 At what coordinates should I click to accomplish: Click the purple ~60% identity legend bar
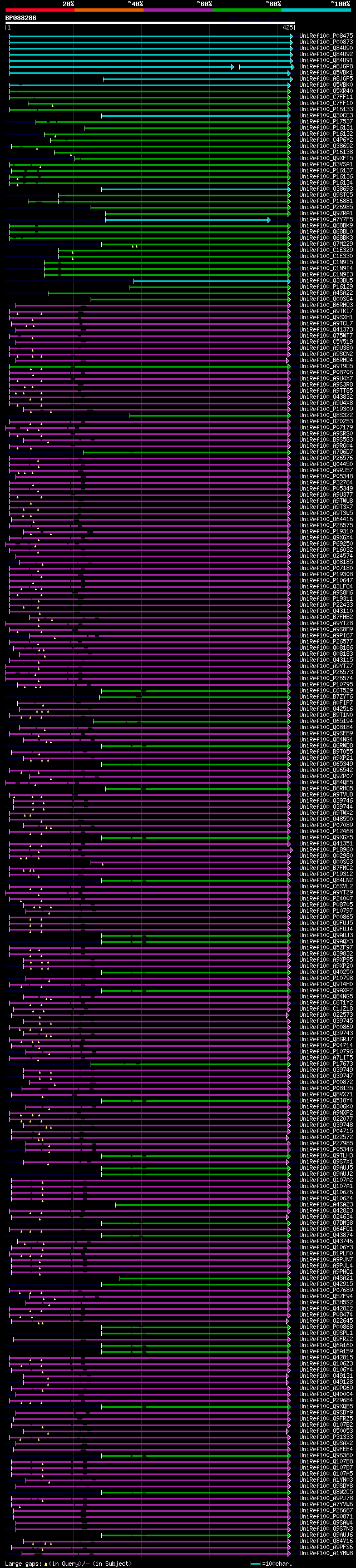(179, 11)
